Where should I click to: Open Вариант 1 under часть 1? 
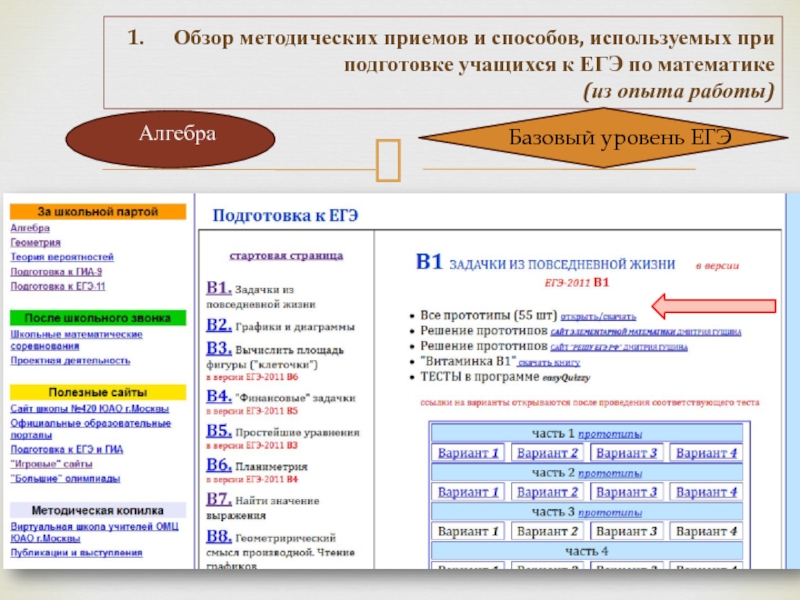[468, 453]
